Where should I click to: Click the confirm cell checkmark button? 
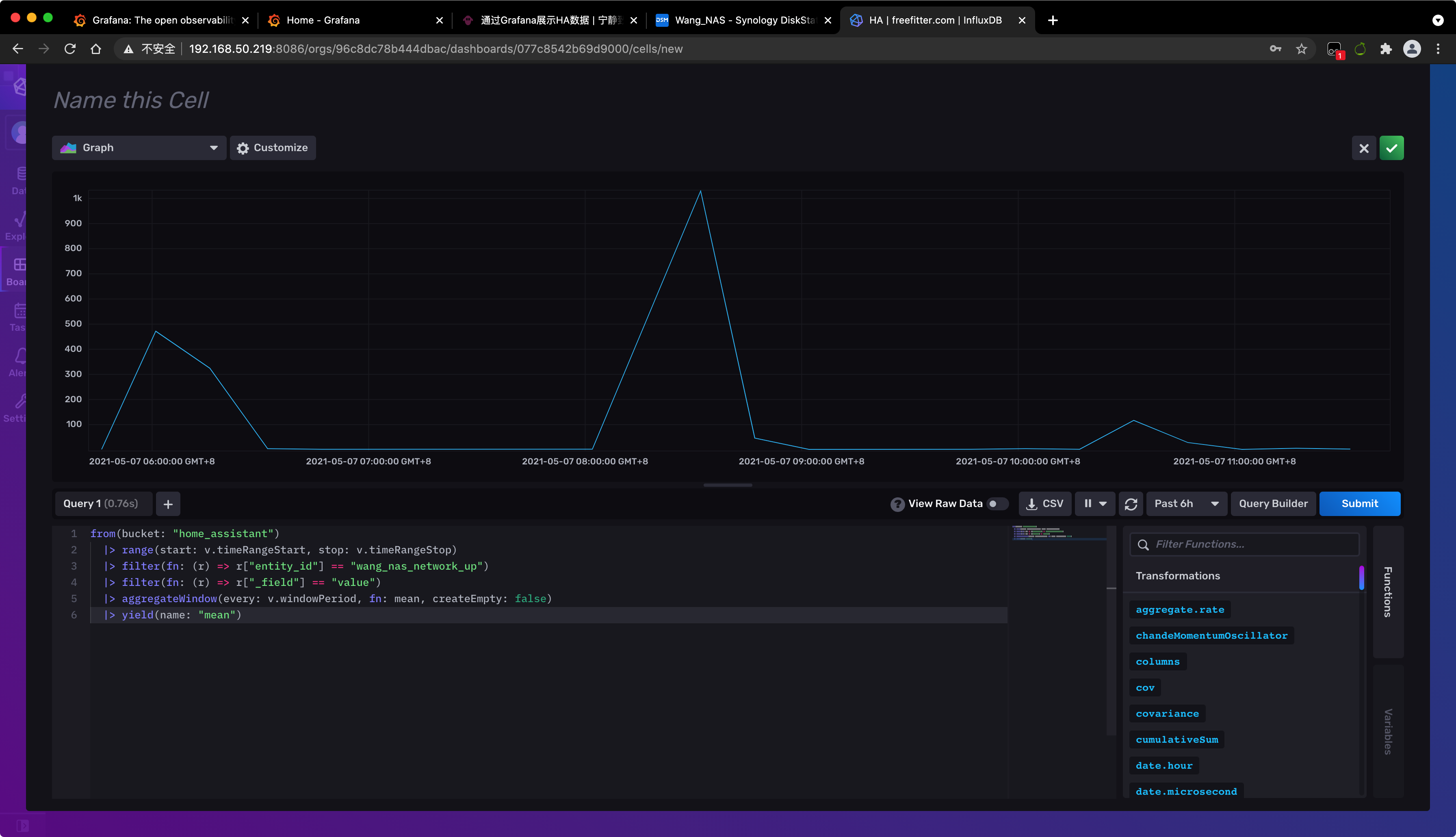[x=1392, y=147]
